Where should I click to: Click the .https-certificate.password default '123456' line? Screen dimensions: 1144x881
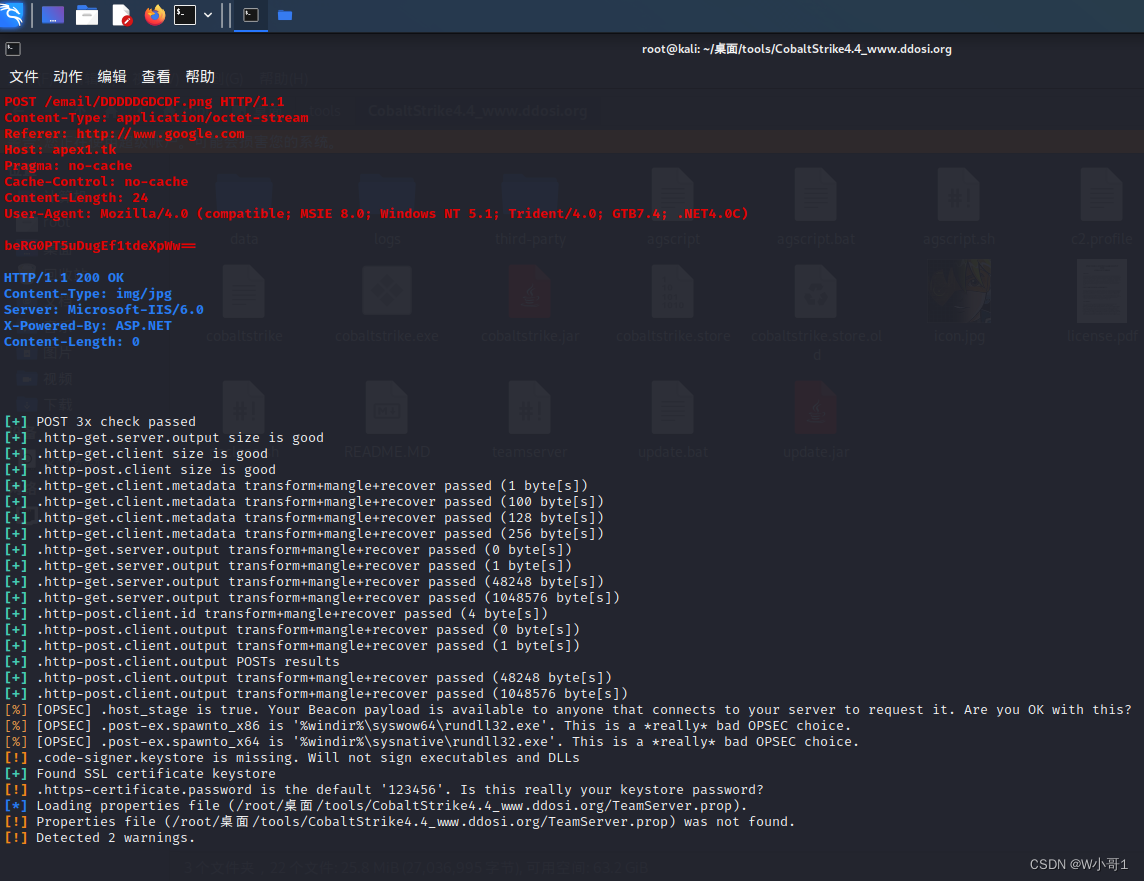(x=384, y=791)
